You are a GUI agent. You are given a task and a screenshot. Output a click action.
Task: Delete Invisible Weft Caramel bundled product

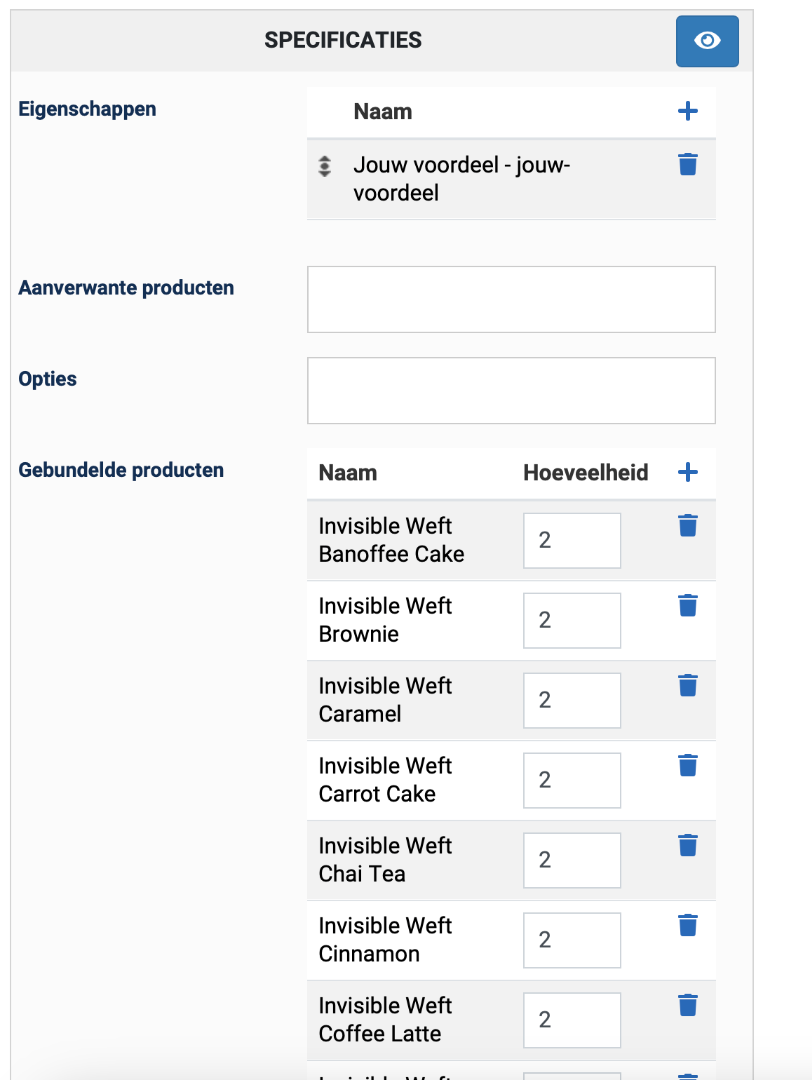687,686
